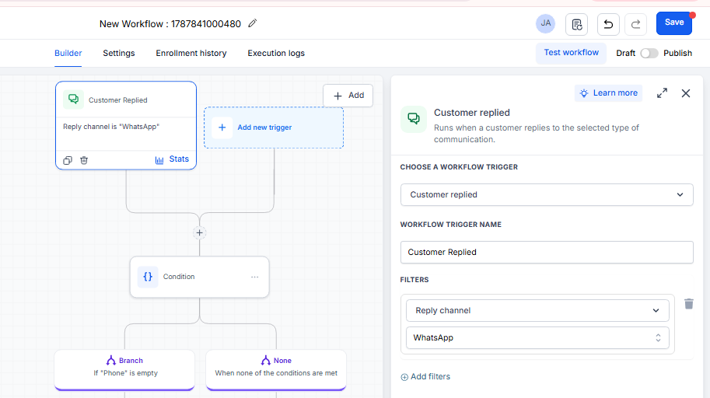Select the Condition node braces icon
This screenshot has height=398, width=710.
pyautogui.click(x=148, y=277)
